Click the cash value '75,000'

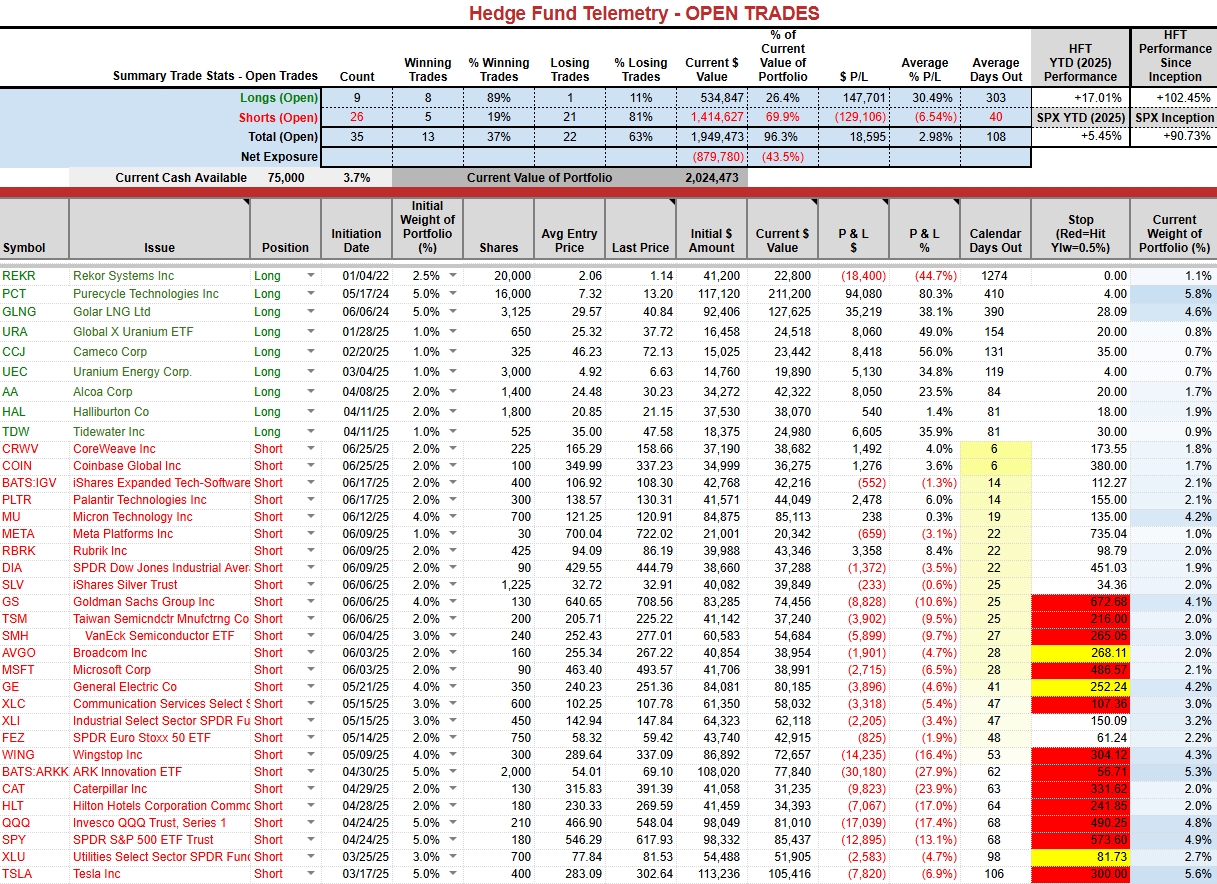coord(287,178)
